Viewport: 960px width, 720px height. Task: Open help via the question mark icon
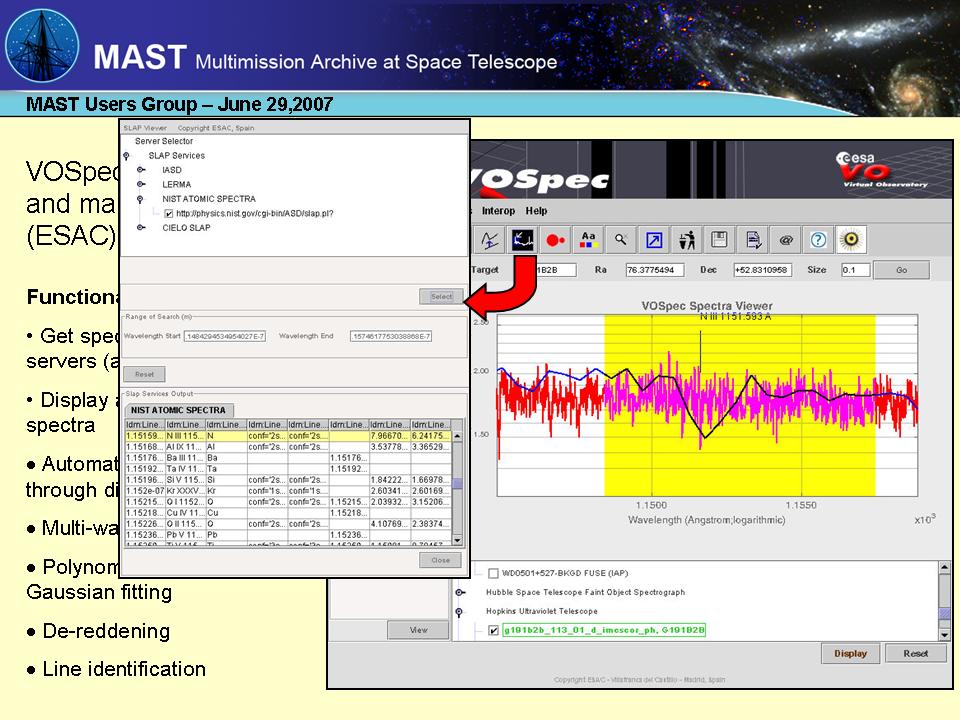coord(819,240)
